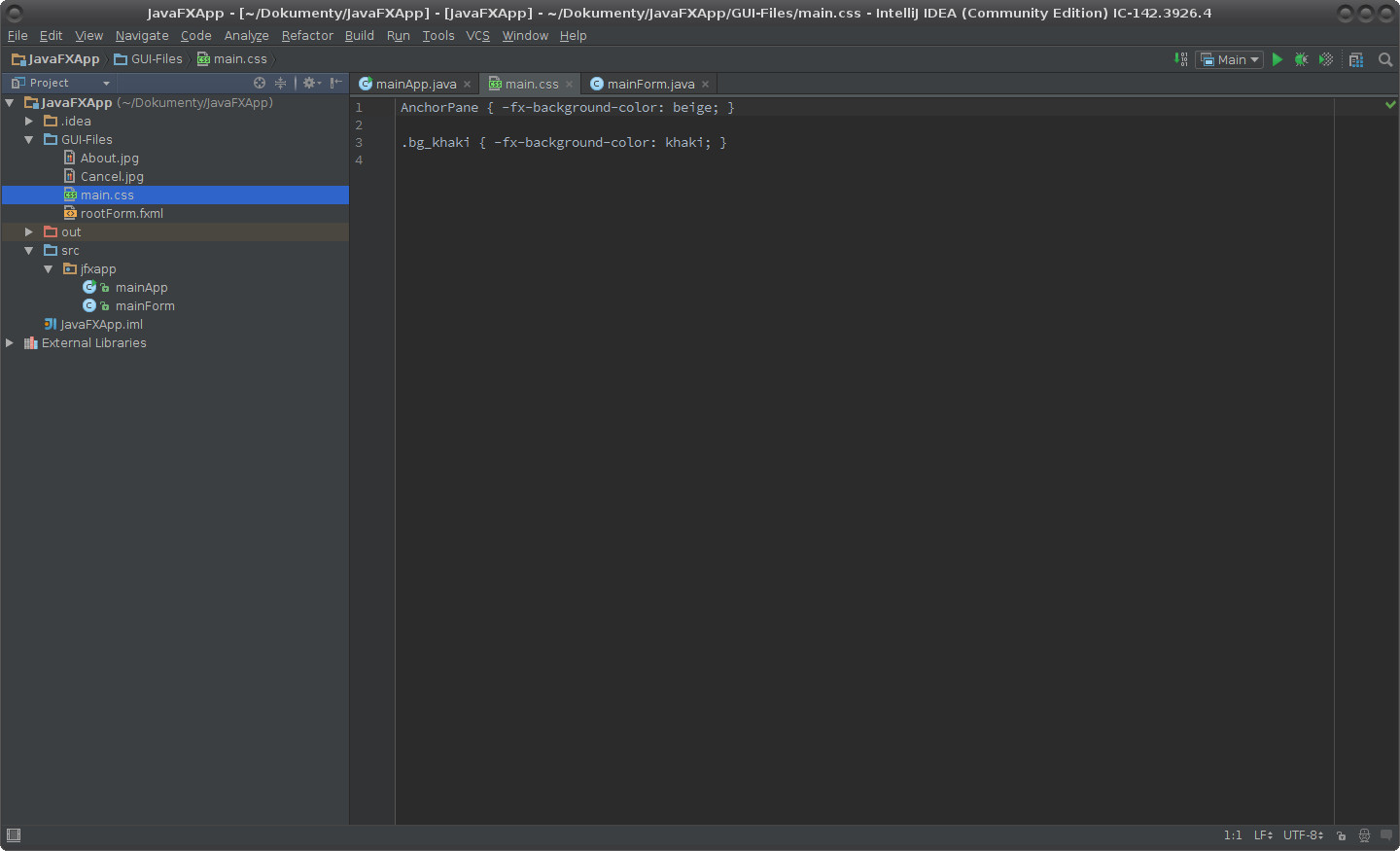Expand External Libraries node
The image size is (1400, 851).
pyautogui.click(x=10, y=342)
